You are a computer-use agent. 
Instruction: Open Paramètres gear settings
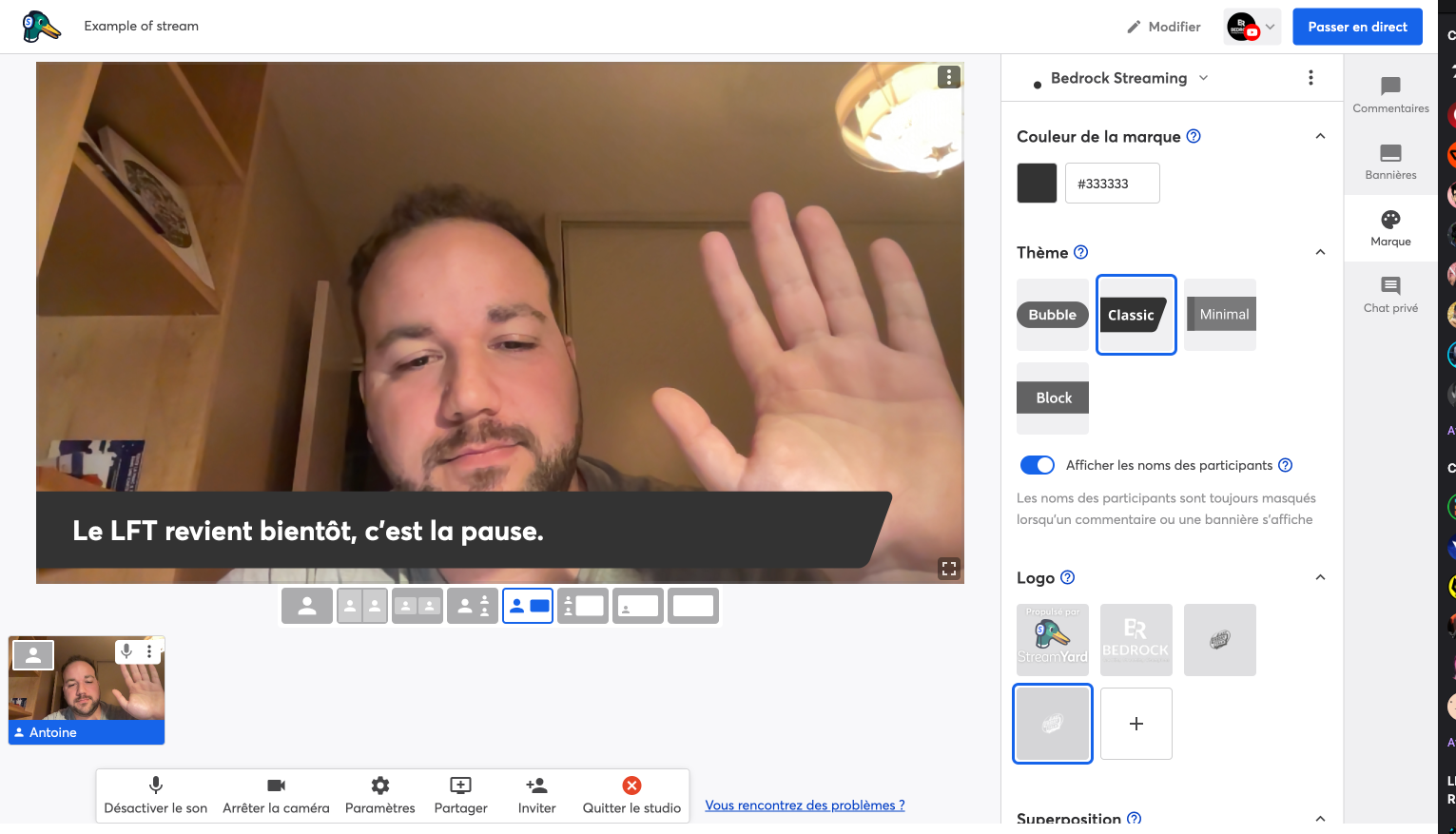pyautogui.click(x=380, y=786)
